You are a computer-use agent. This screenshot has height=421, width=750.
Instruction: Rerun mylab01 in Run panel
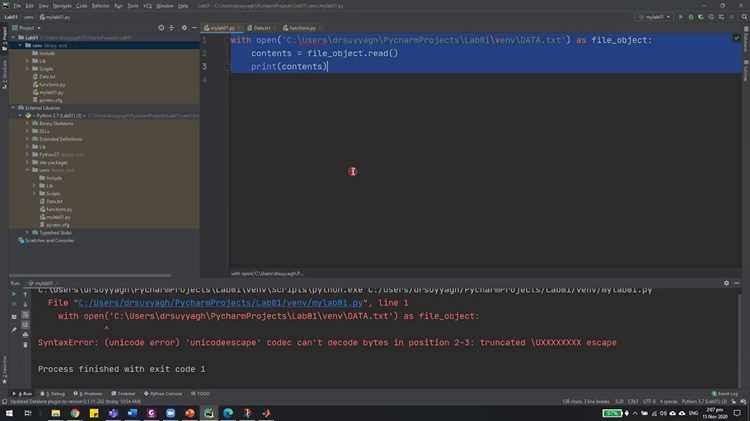click(x=14, y=294)
